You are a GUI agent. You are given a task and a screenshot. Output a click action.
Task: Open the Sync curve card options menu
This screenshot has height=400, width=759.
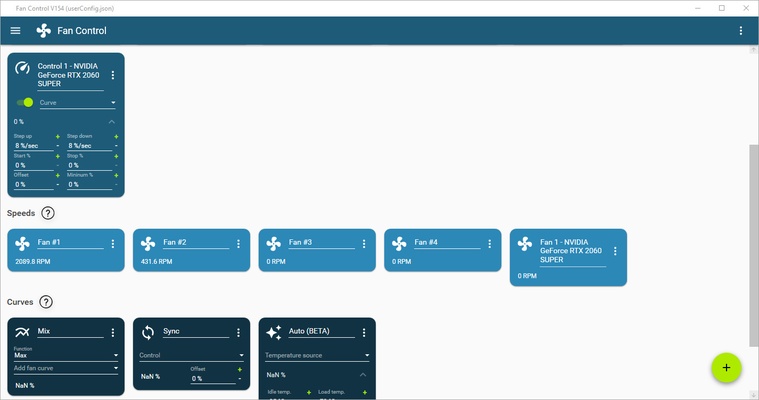point(238,332)
